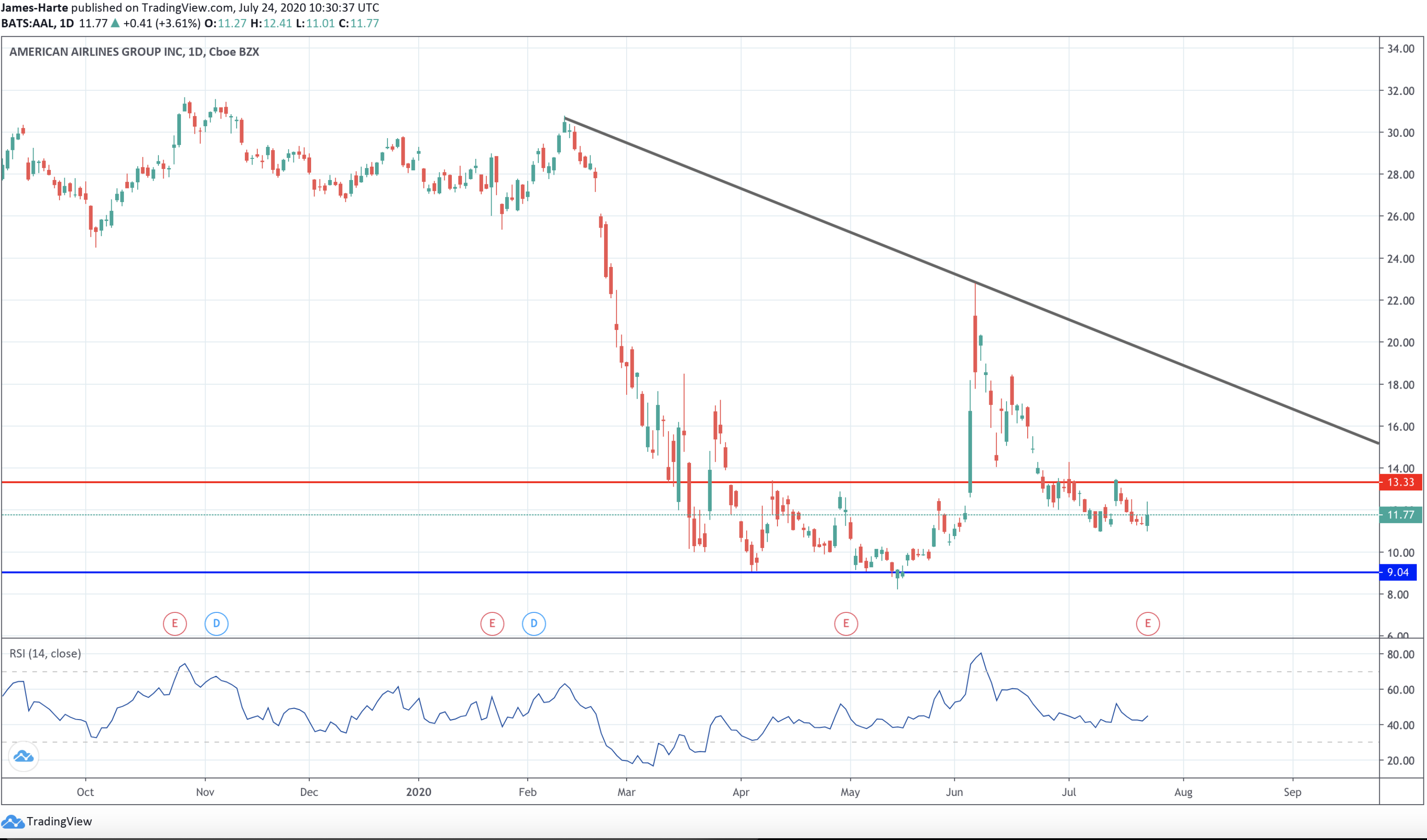Click the American Airlines Group chart title

[134, 52]
